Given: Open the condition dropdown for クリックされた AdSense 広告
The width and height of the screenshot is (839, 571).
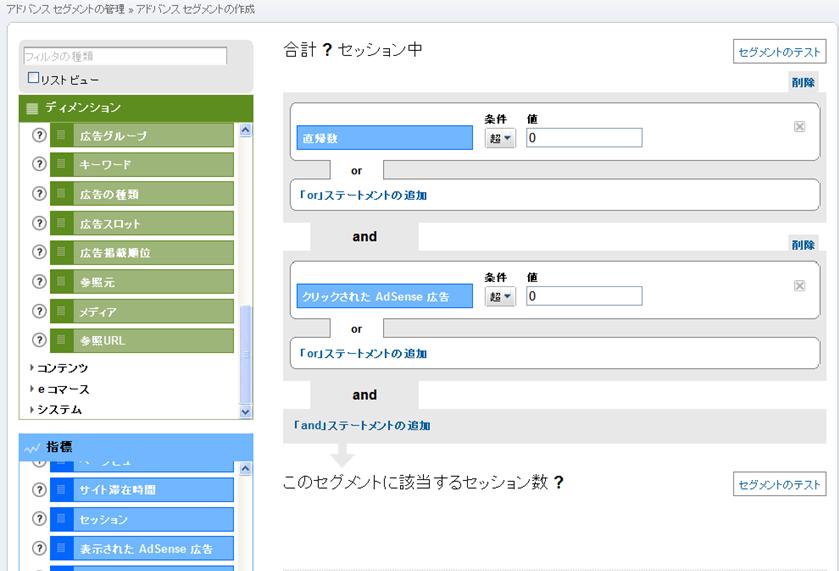Looking at the screenshot, I should pos(500,296).
